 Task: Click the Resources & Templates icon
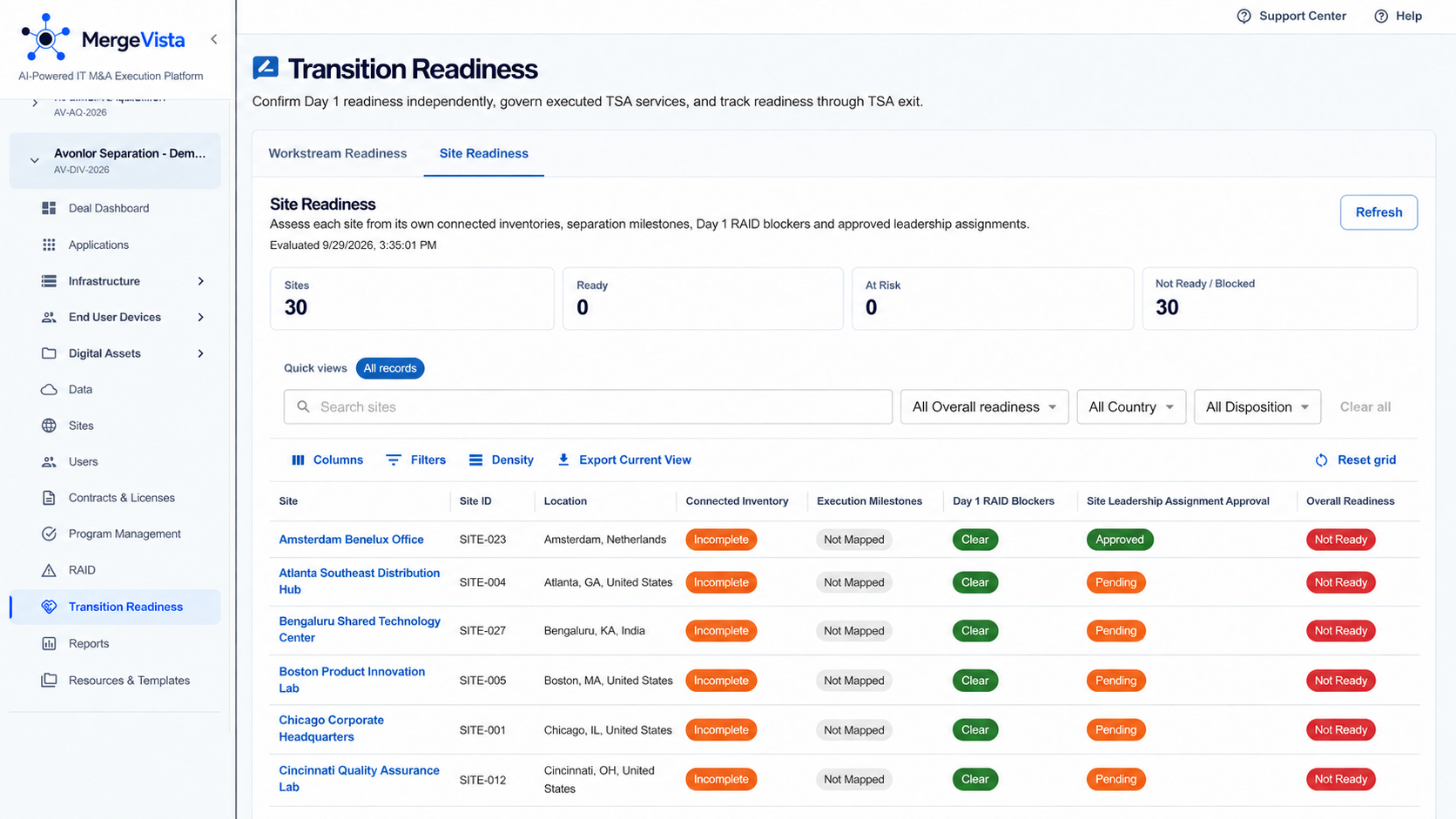(49, 680)
